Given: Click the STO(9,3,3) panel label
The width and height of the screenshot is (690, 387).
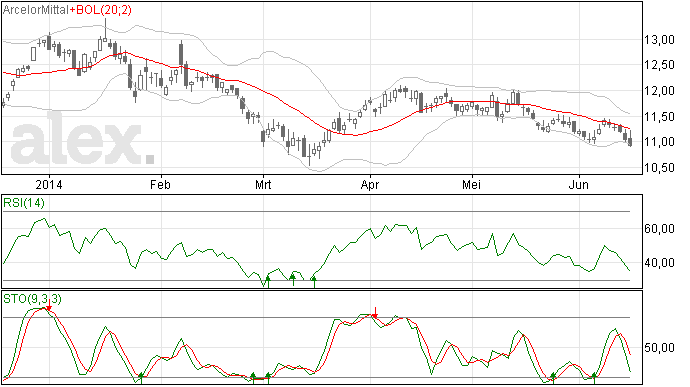Looking at the screenshot, I should pyautogui.click(x=32, y=299).
